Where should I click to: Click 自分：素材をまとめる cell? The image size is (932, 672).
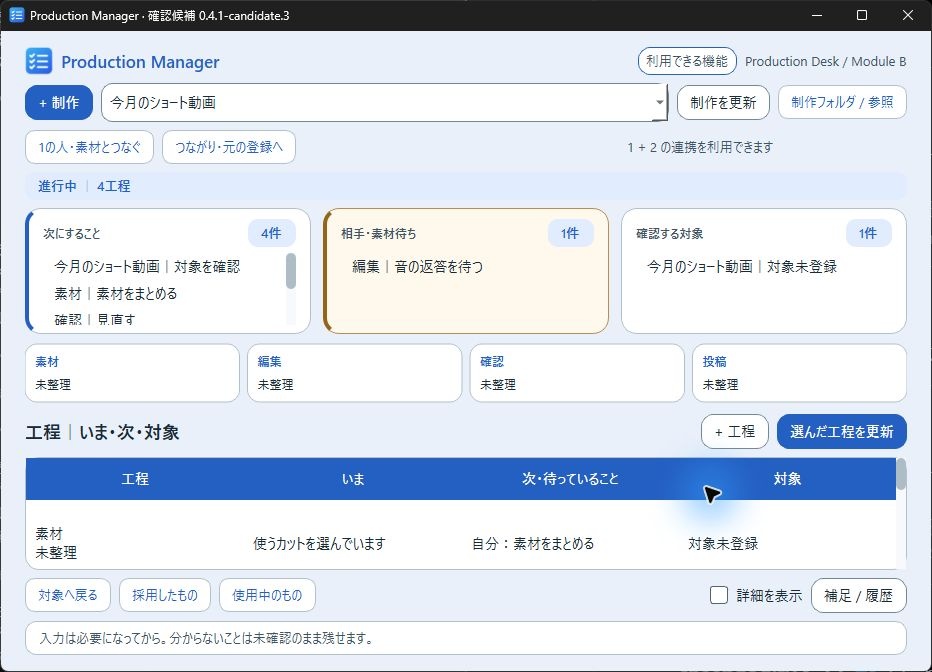[x=533, y=543]
